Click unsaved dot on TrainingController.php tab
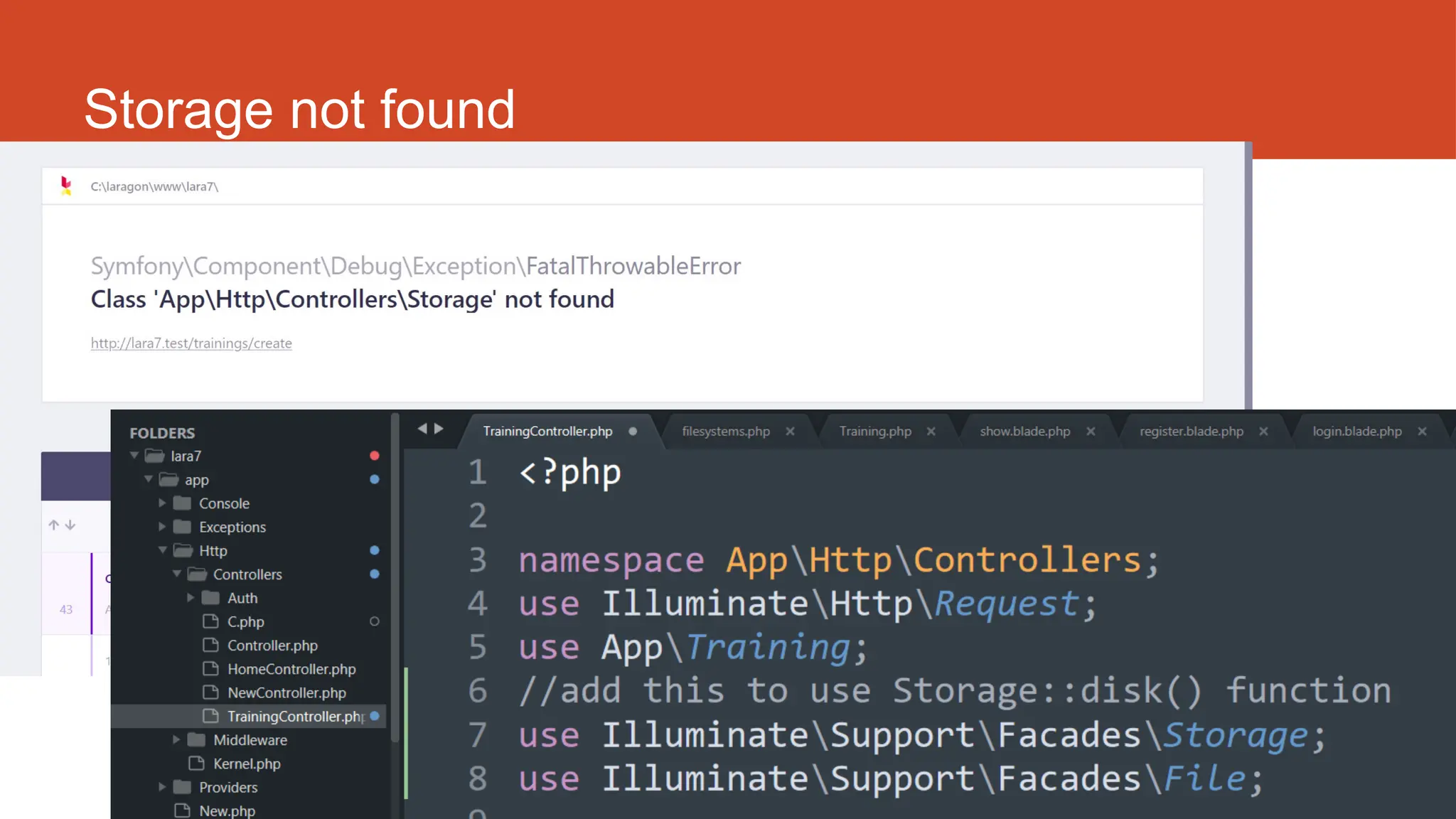This screenshot has width=1456, height=819. pyautogui.click(x=633, y=431)
